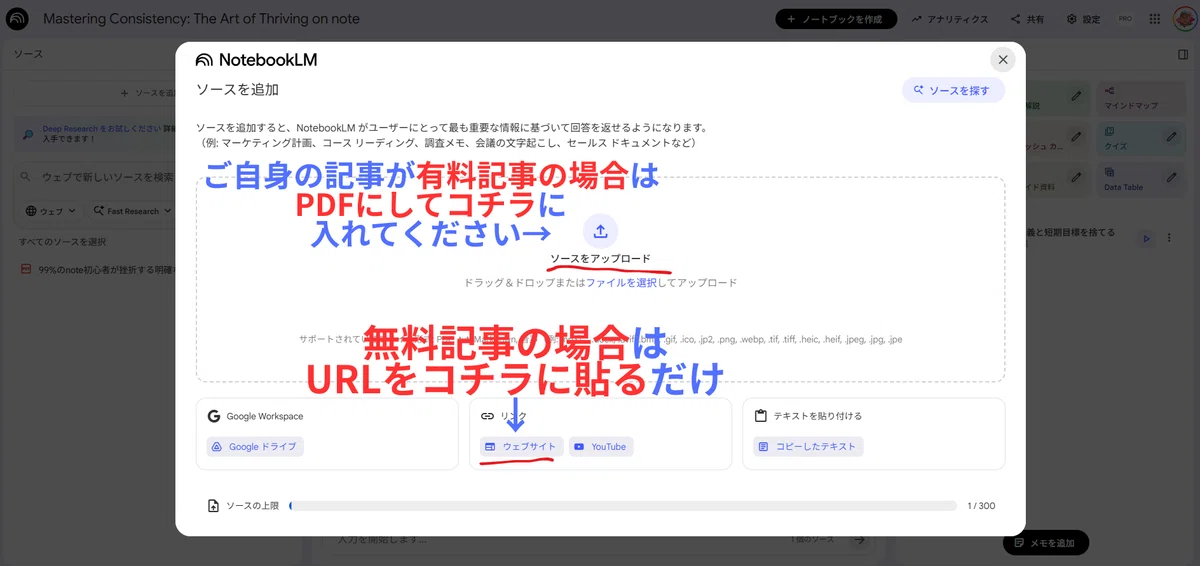The width and height of the screenshot is (1200, 566).
Task: Open the Google apps grid icon
Action: pos(1155,19)
